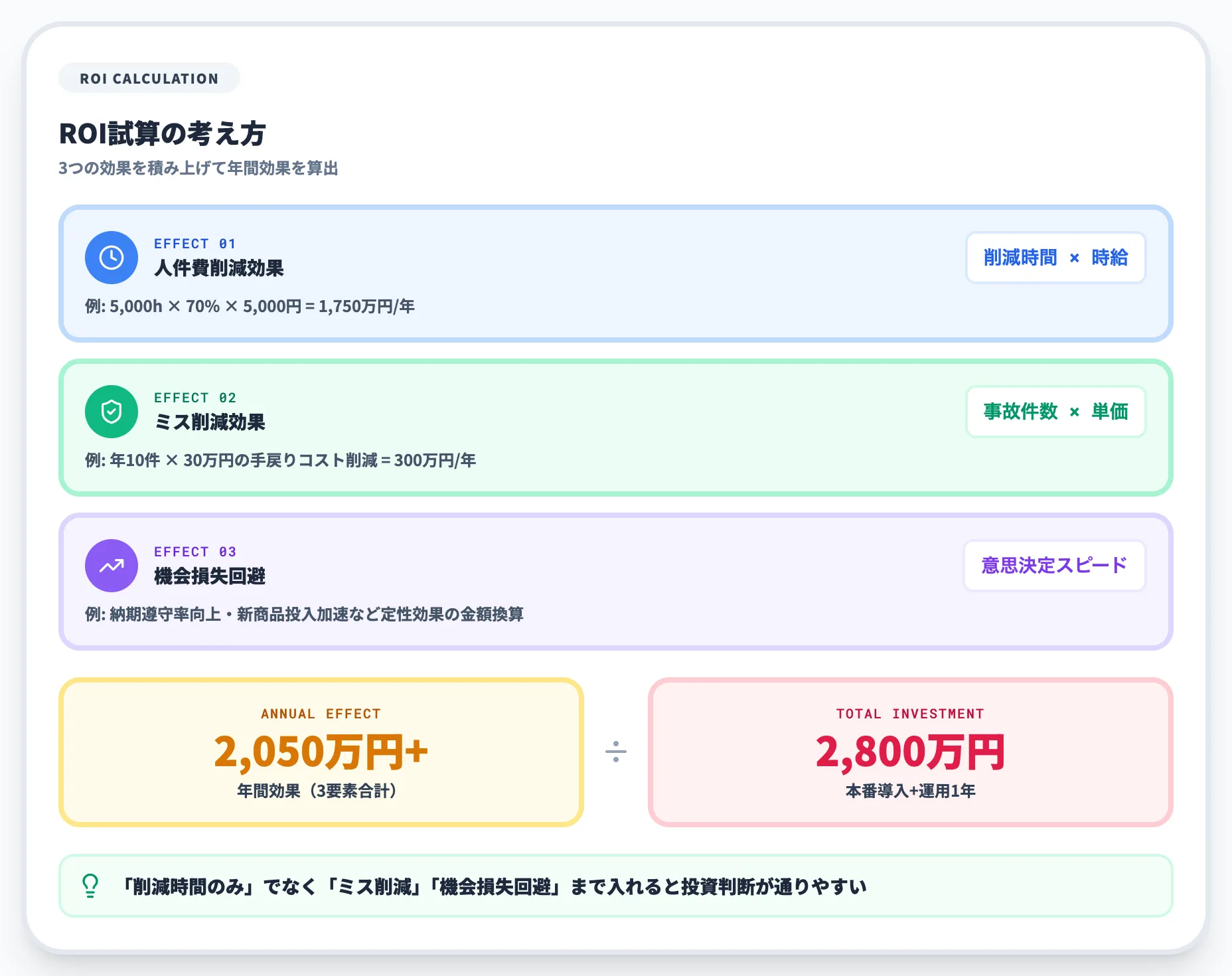Click the lightbulb icon in the bottom tip bar
The height and width of the screenshot is (976, 1232).
tap(90, 886)
